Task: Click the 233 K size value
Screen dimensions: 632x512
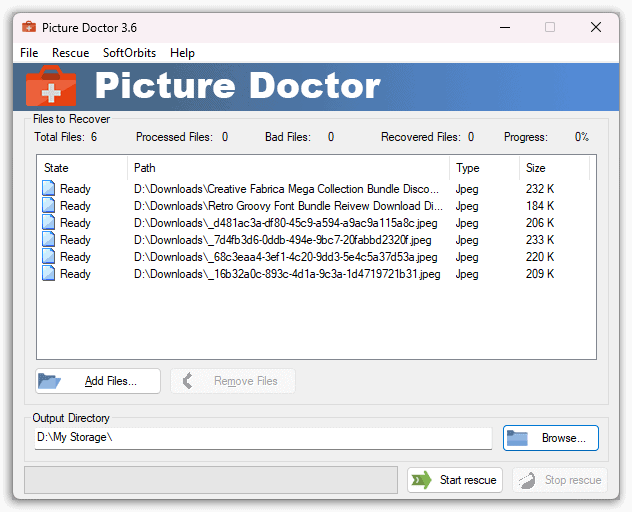Action: [540, 240]
